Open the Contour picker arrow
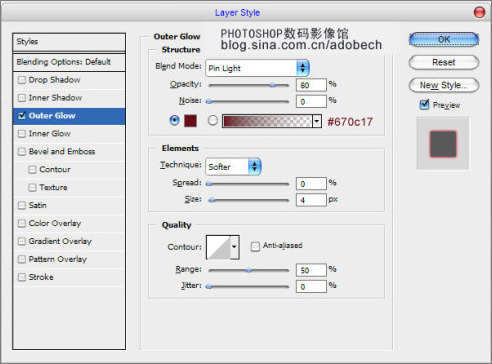The height and width of the screenshot is (364, 492). pos(235,247)
